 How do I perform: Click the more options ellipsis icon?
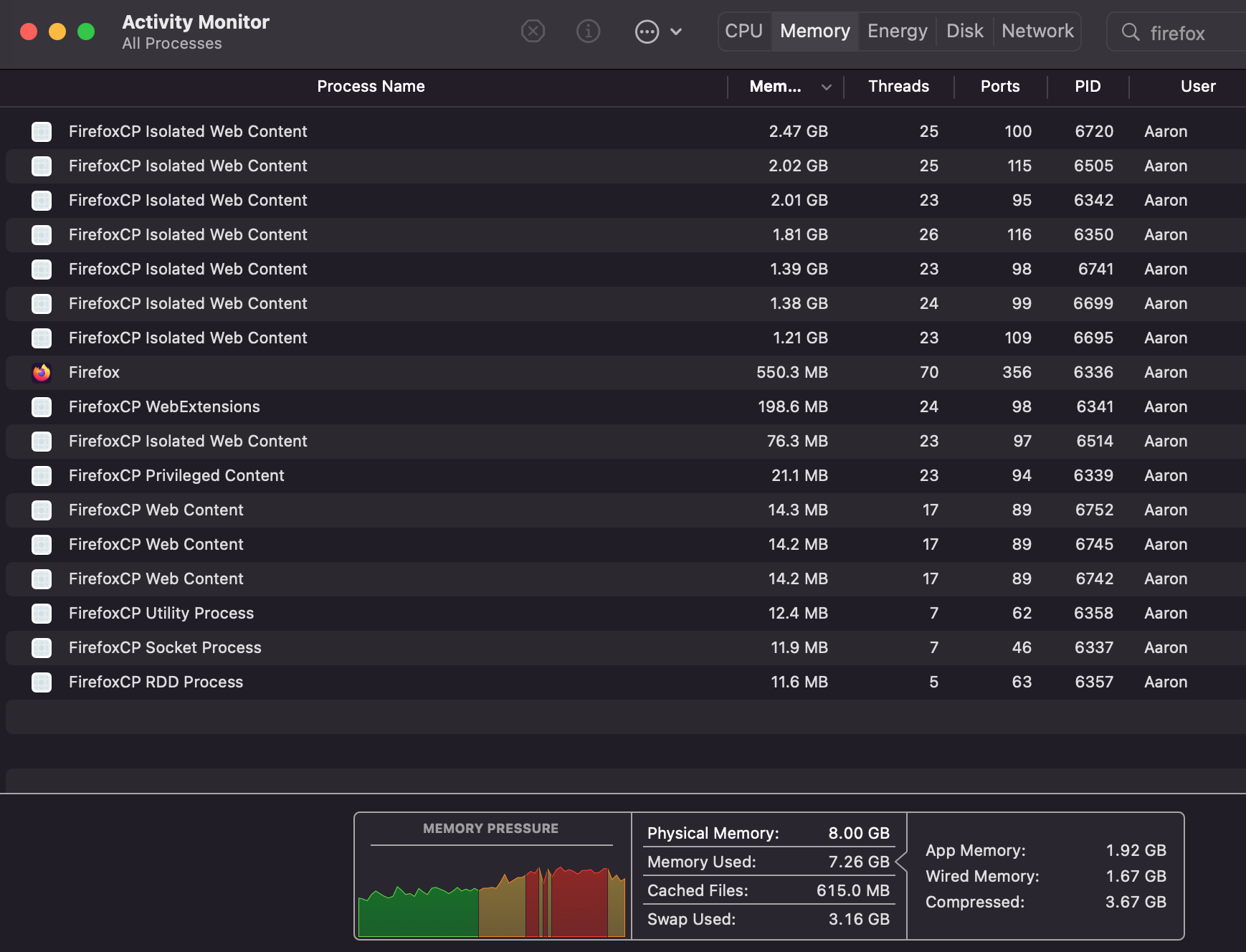[x=647, y=32]
